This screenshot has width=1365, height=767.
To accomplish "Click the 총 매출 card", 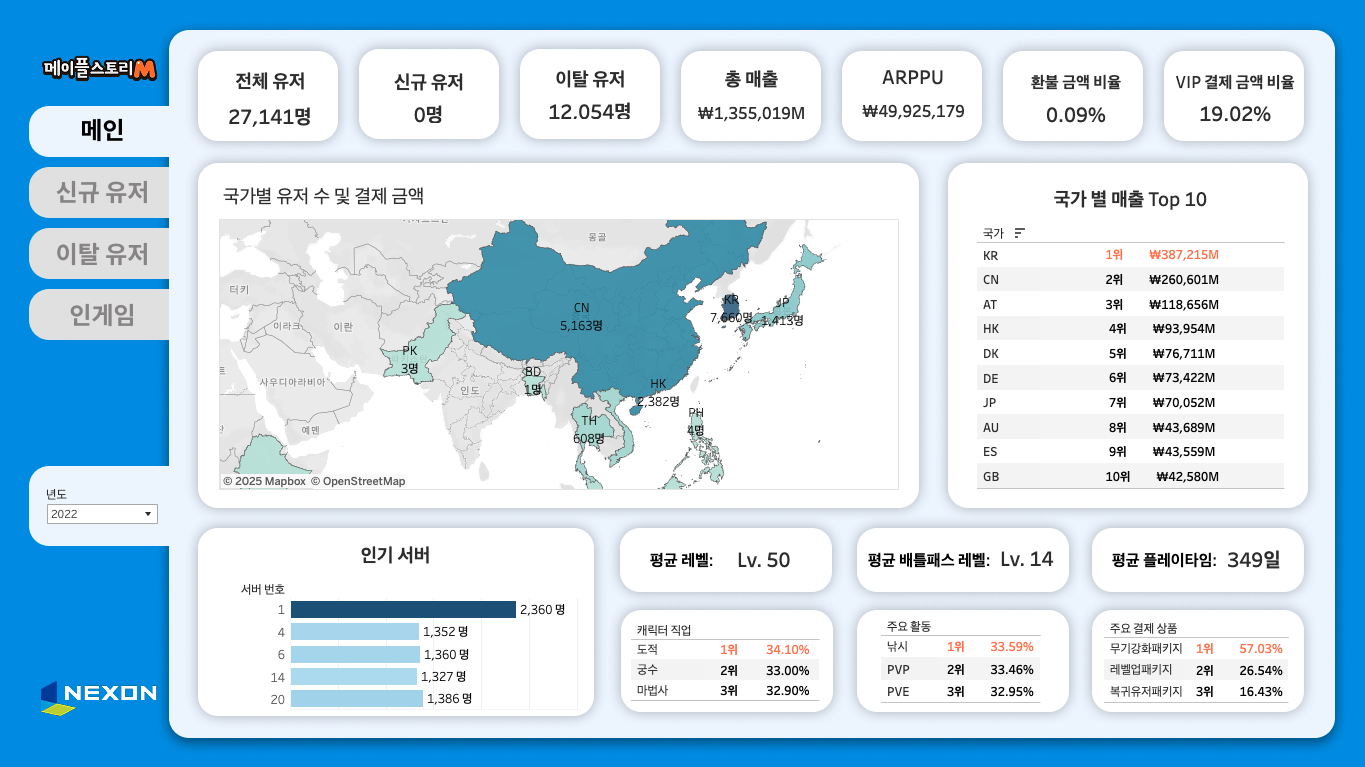I will pyautogui.click(x=751, y=96).
